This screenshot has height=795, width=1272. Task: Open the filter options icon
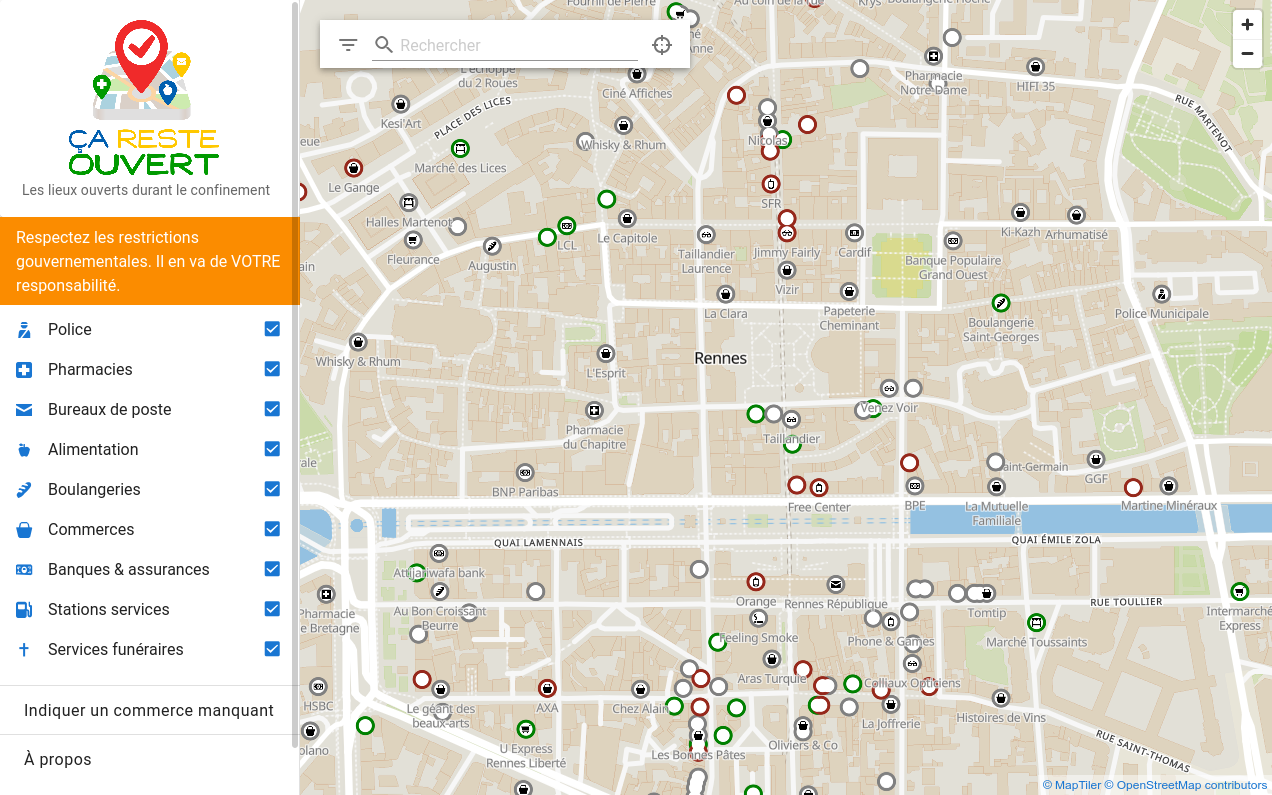click(348, 45)
